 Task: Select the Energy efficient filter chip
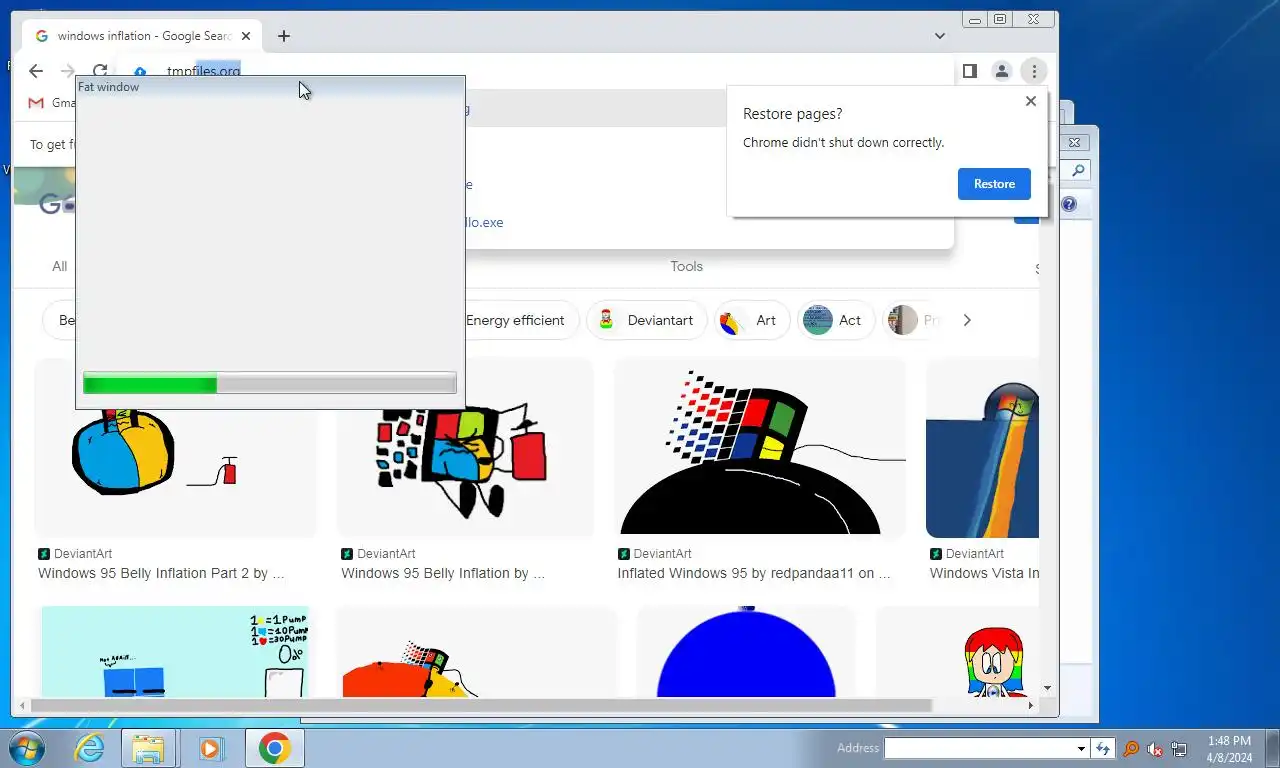pyautogui.click(x=515, y=320)
